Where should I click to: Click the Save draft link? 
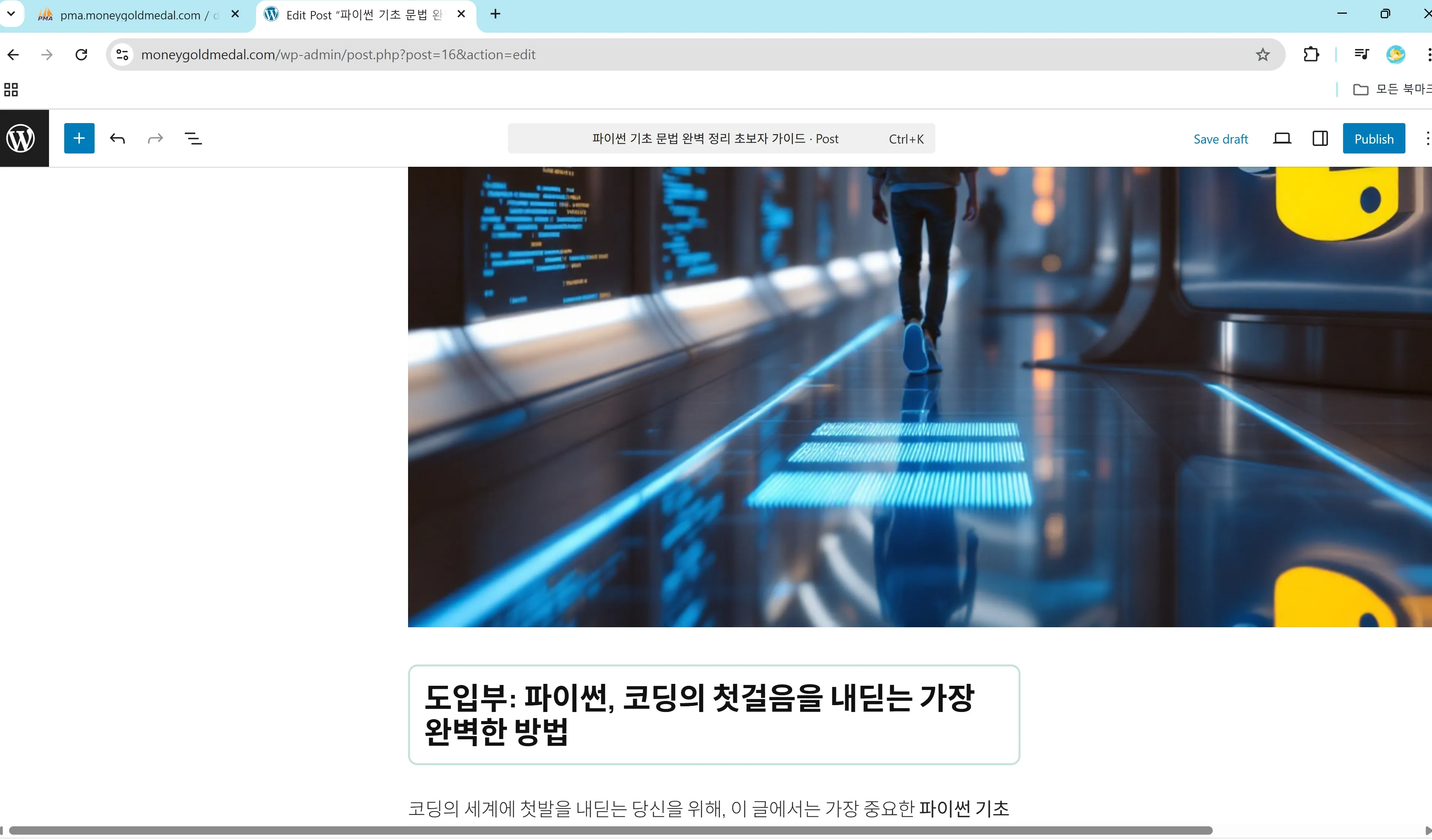tap(1220, 139)
